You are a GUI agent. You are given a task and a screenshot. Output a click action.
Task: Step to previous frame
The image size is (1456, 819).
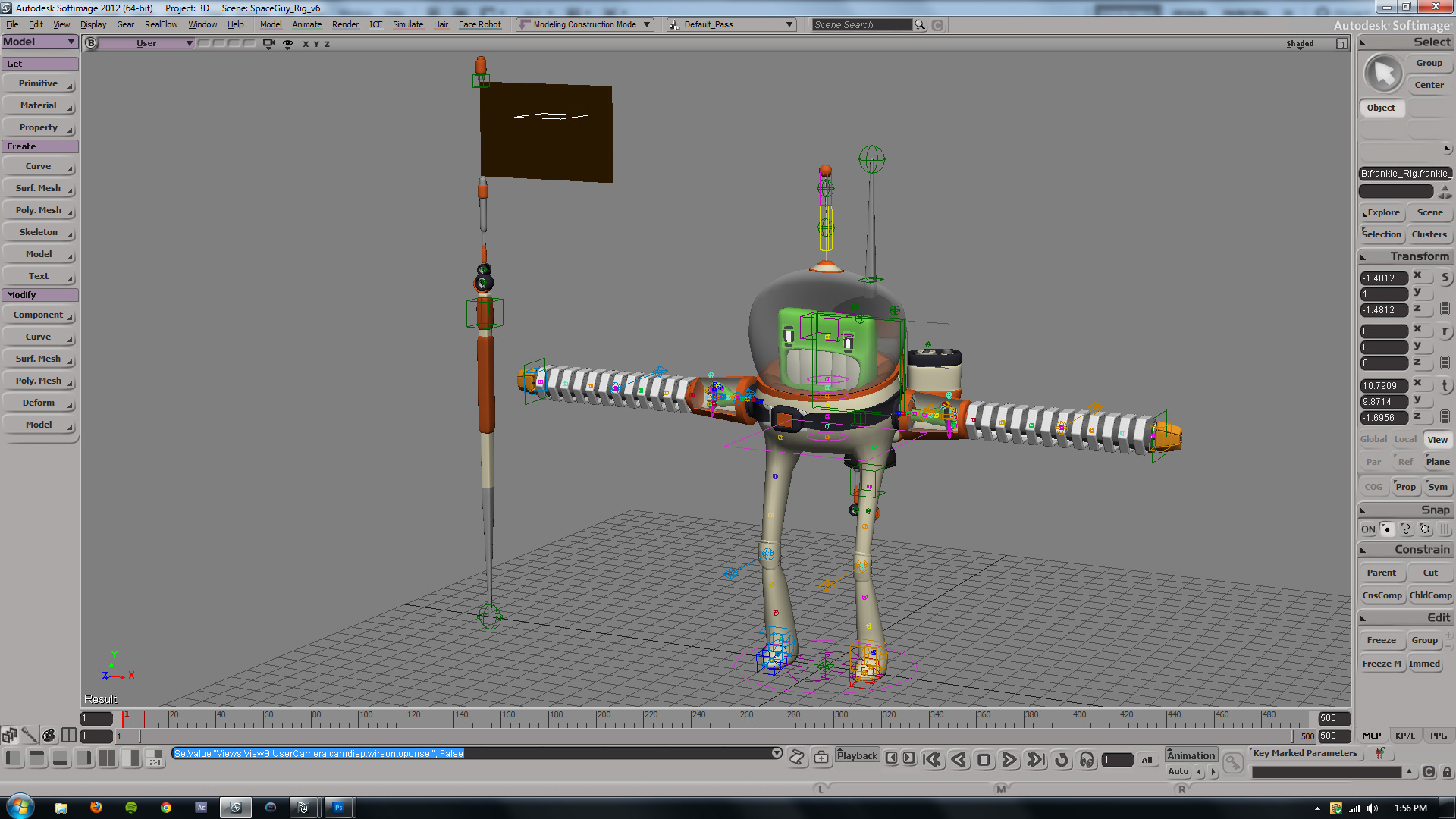[x=892, y=758]
